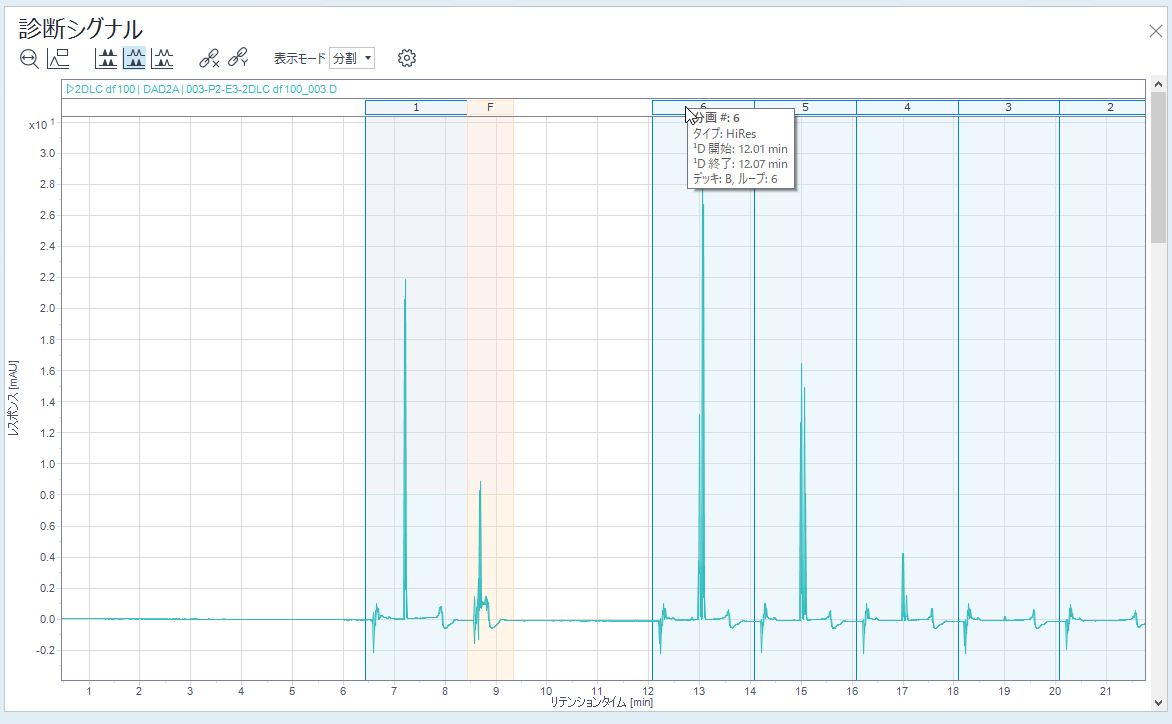
Task: Toggle the link X-axis chain icon
Action: point(209,58)
